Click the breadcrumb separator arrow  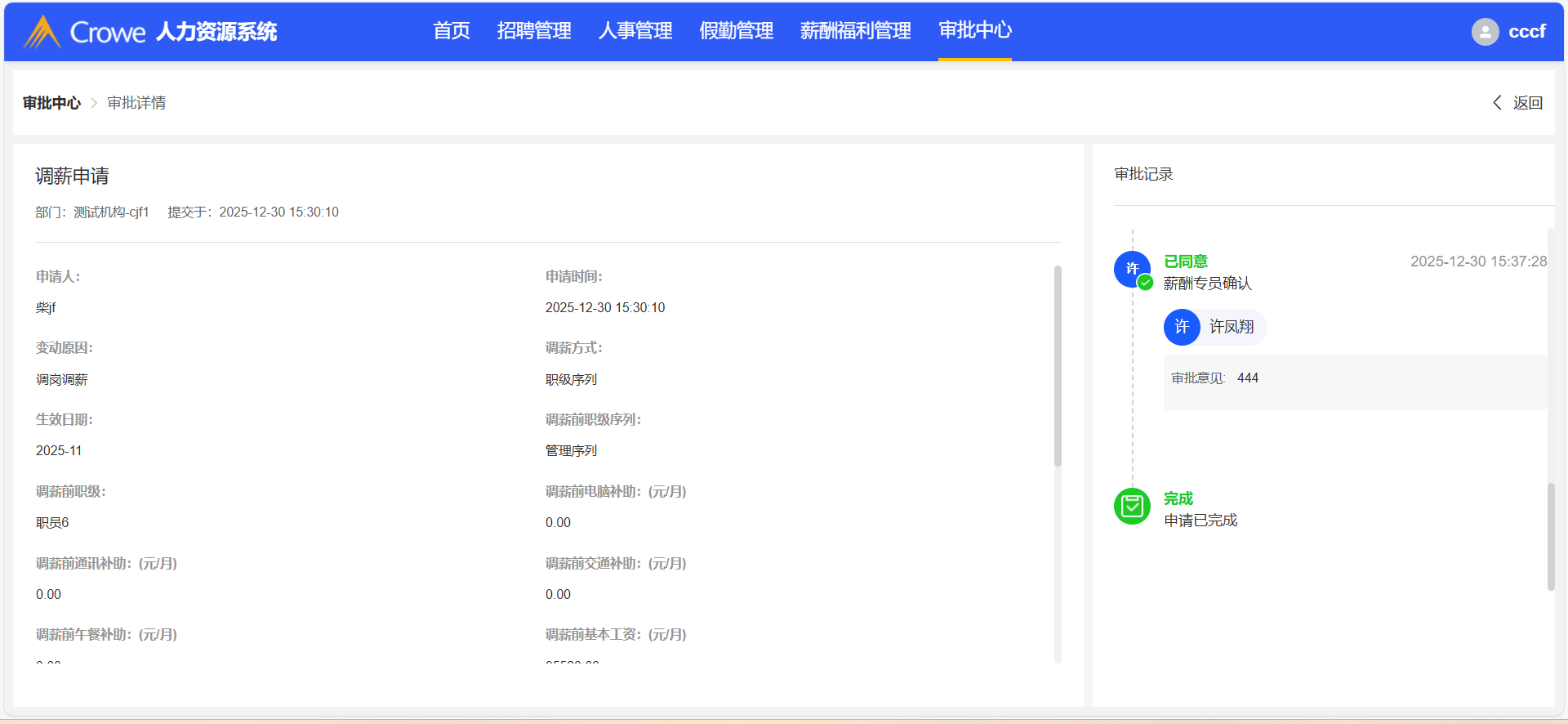[94, 103]
